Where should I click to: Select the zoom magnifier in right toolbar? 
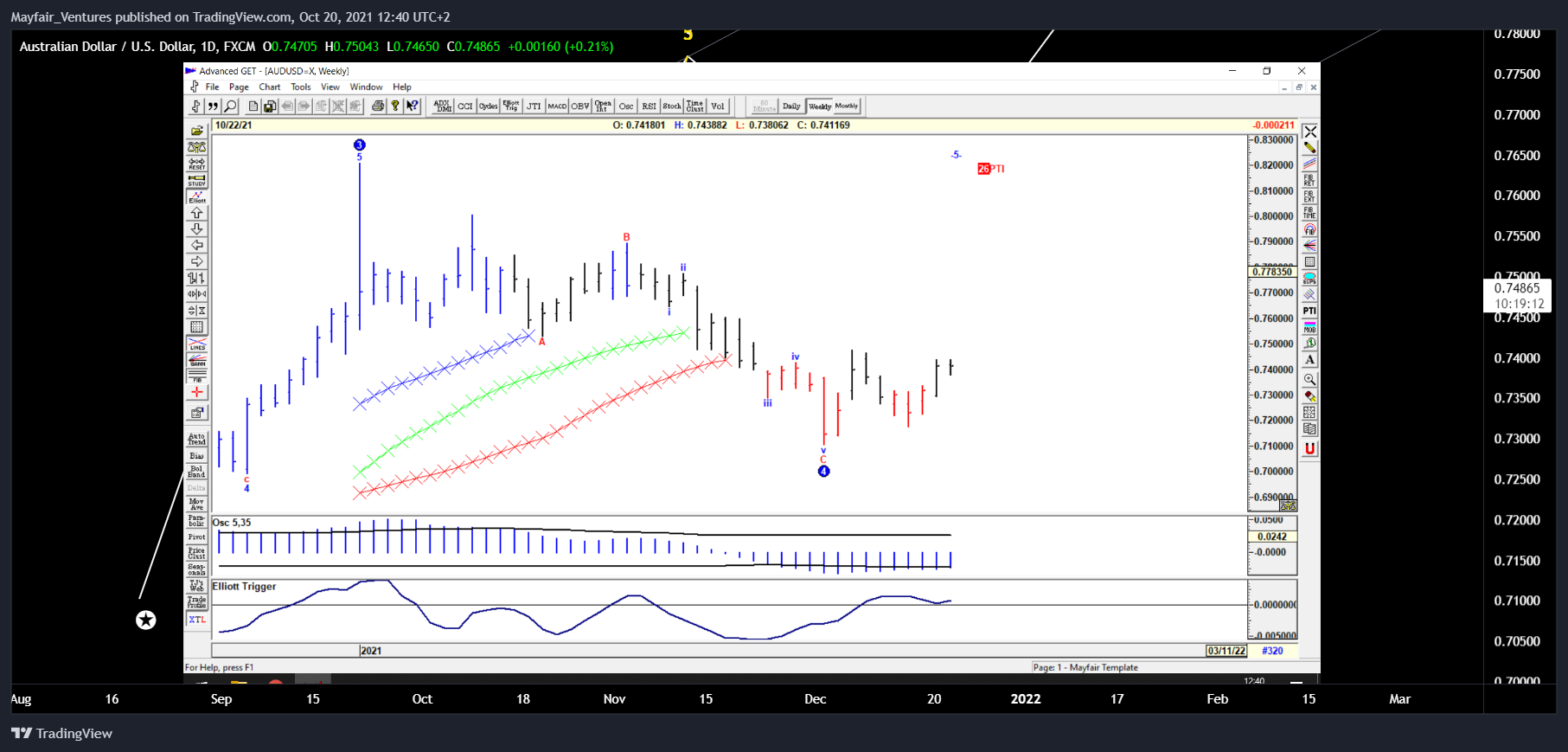[1309, 379]
